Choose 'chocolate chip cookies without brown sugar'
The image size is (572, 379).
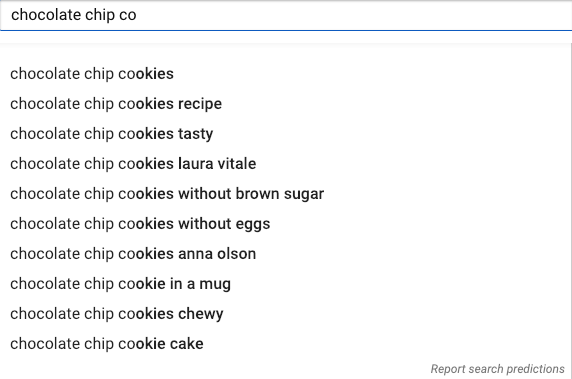pyautogui.click(x=286, y=194)
